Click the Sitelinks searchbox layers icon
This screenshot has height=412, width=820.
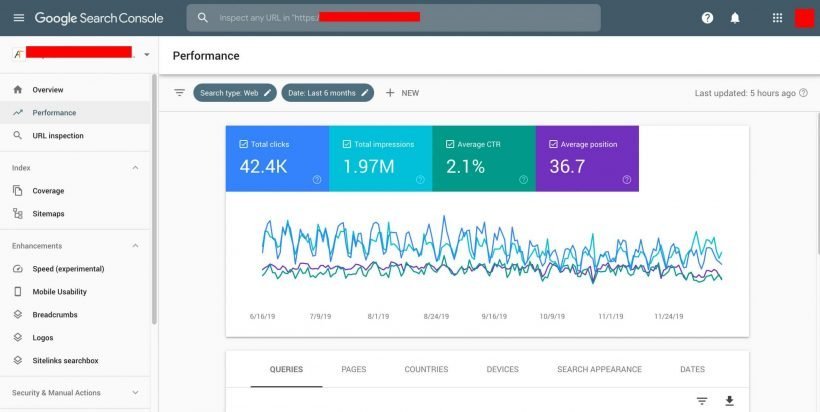pos(18,360)
